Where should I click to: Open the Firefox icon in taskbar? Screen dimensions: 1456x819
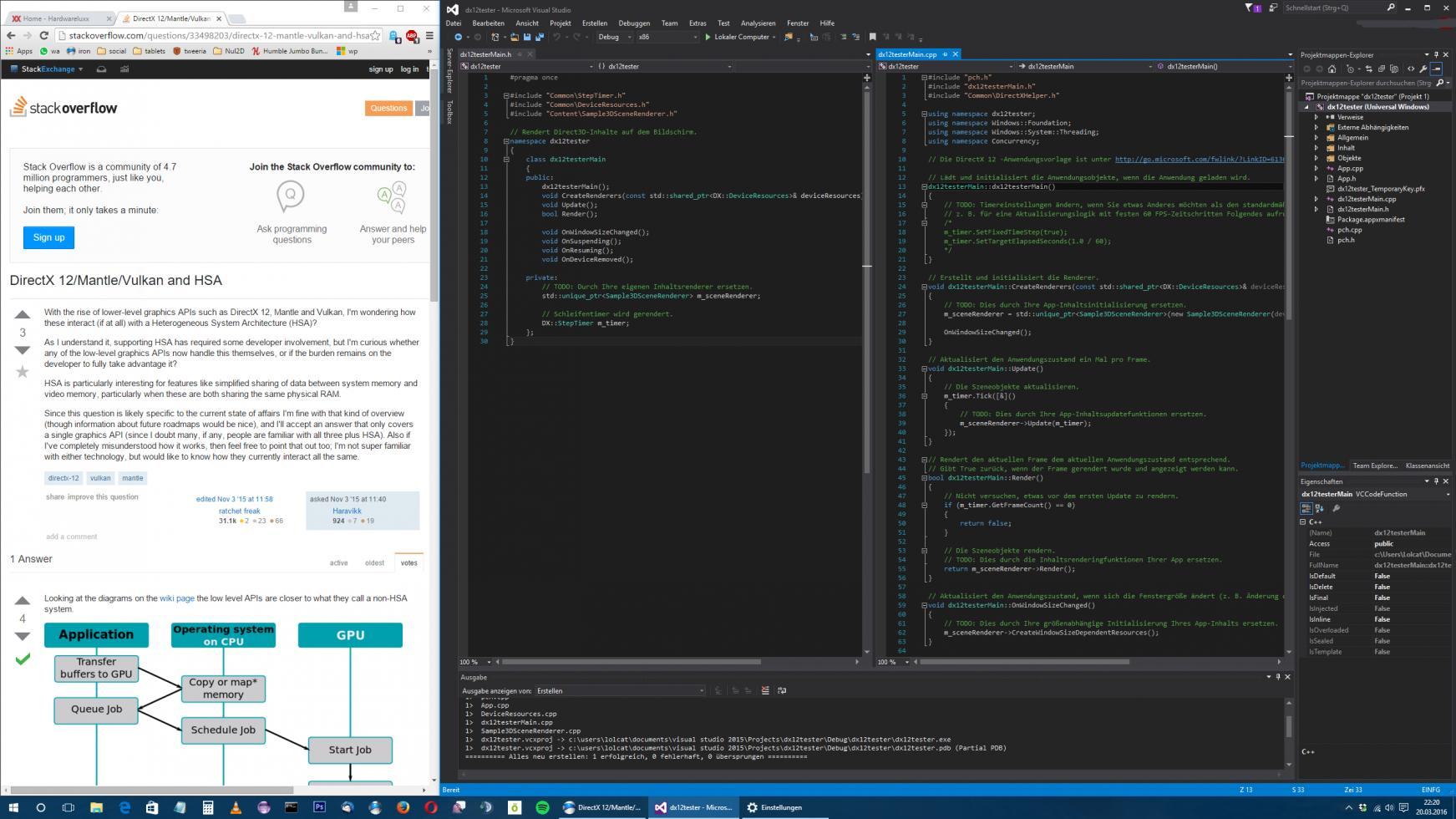(403, 807)
